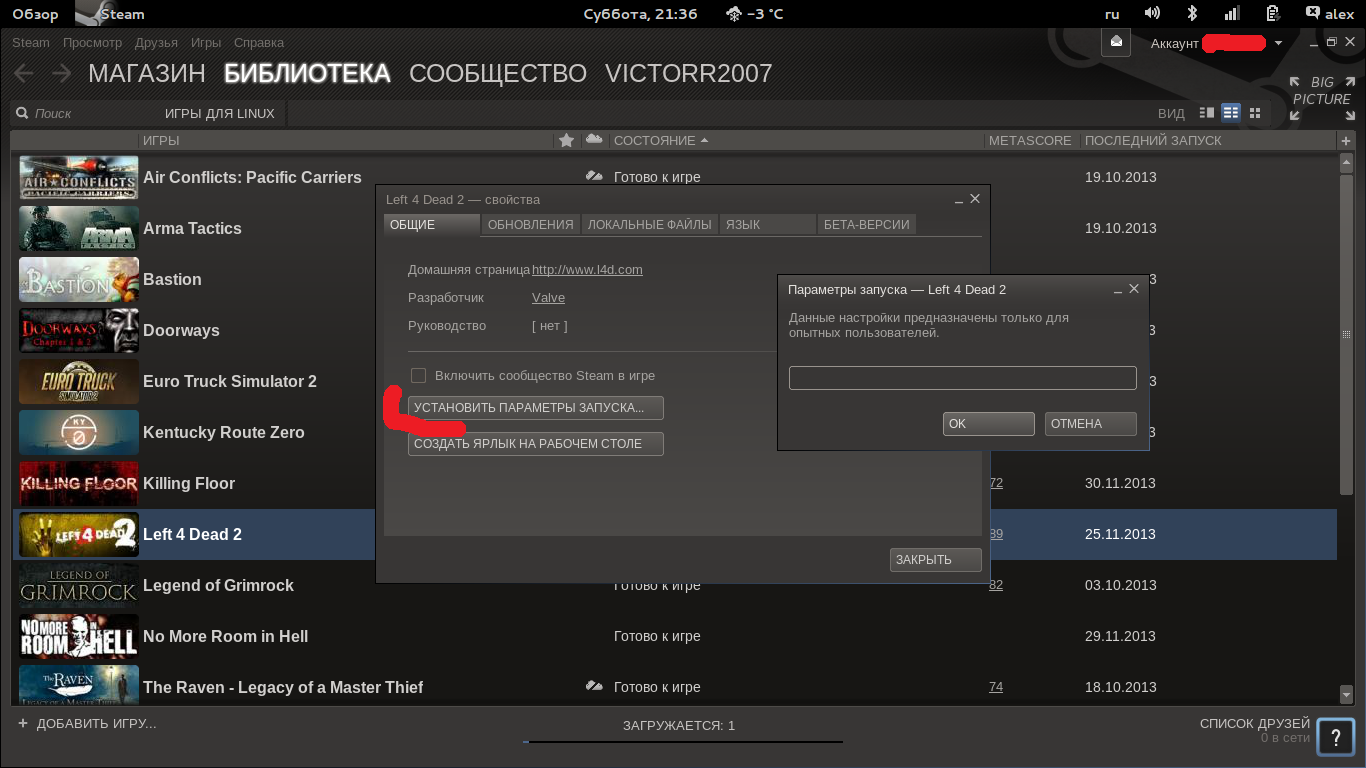Click ЗАКРЫТЬ in the properties window
The width and height of the screenshot is (1366, 768).
[935, 560]
